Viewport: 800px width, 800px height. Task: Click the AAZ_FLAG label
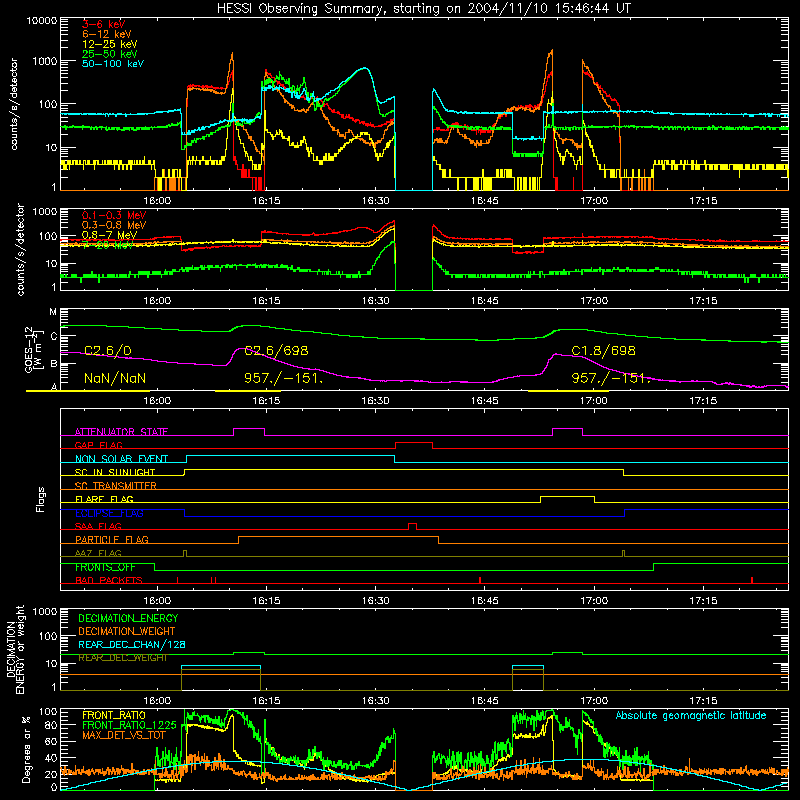pos(98,553)
